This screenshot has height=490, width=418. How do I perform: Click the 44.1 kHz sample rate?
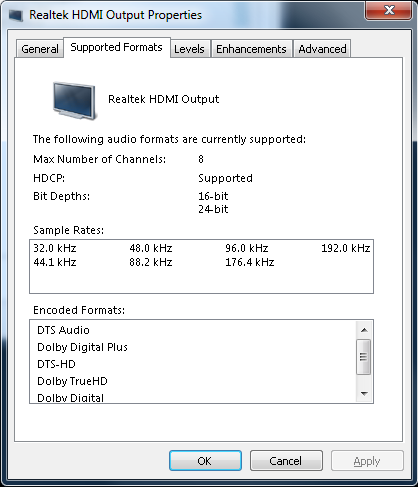[x=55, y=262]
